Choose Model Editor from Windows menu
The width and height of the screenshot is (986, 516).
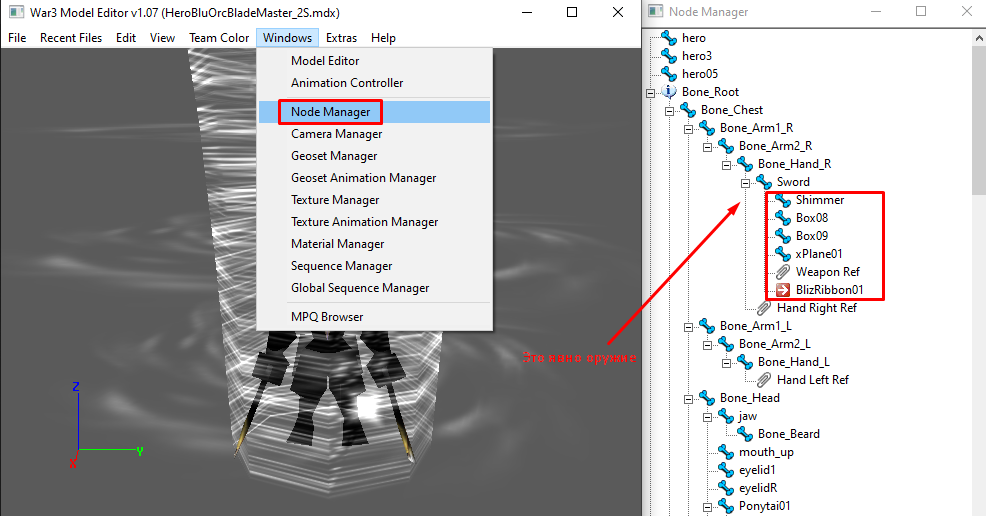tap(374, 61)
